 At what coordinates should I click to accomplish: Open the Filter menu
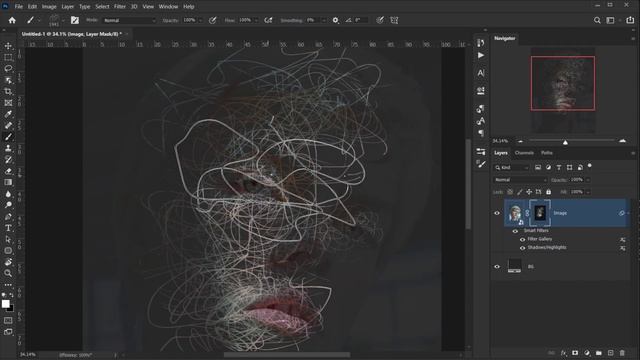(120, 7)
